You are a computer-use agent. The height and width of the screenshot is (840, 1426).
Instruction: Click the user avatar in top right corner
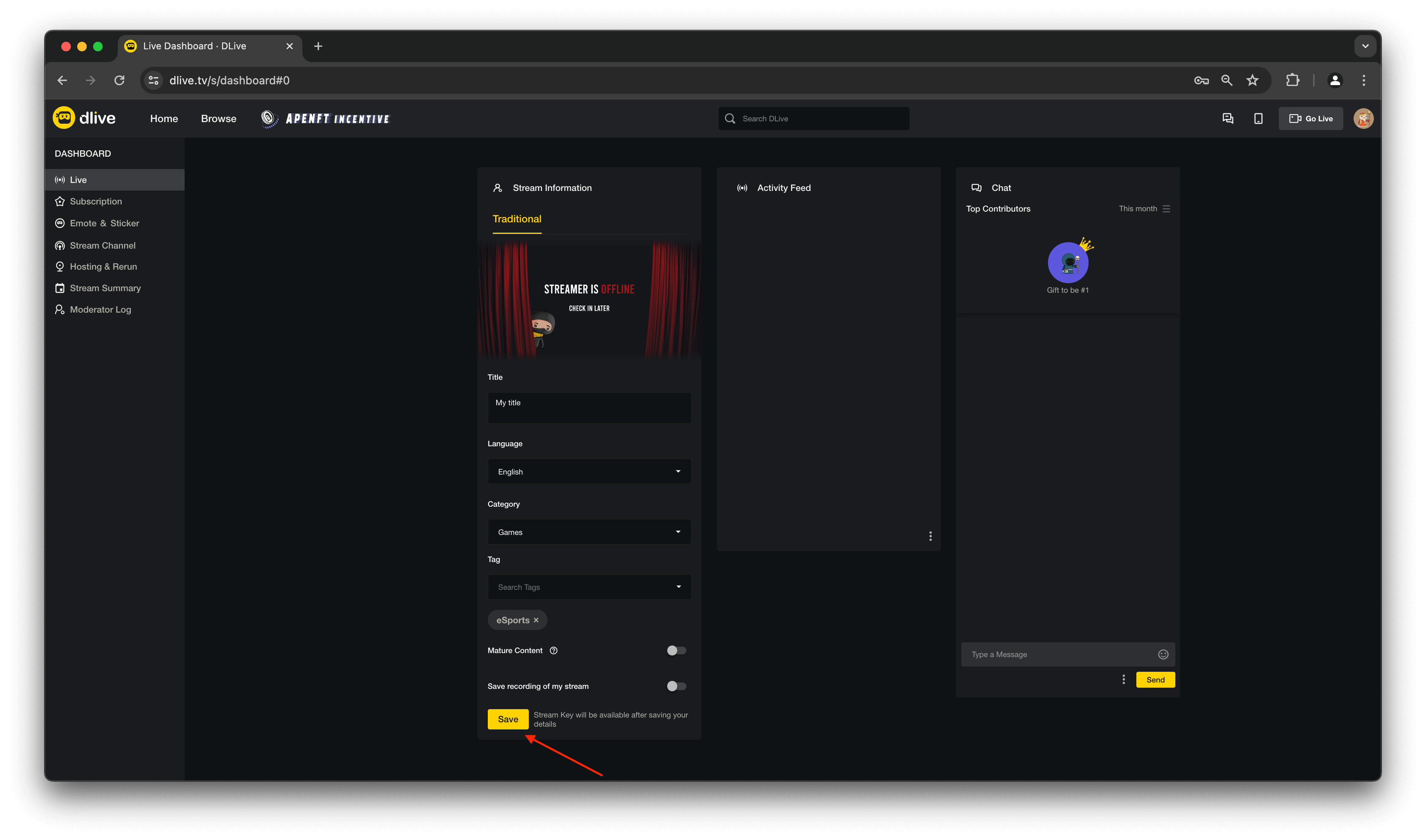[1363, 118]
